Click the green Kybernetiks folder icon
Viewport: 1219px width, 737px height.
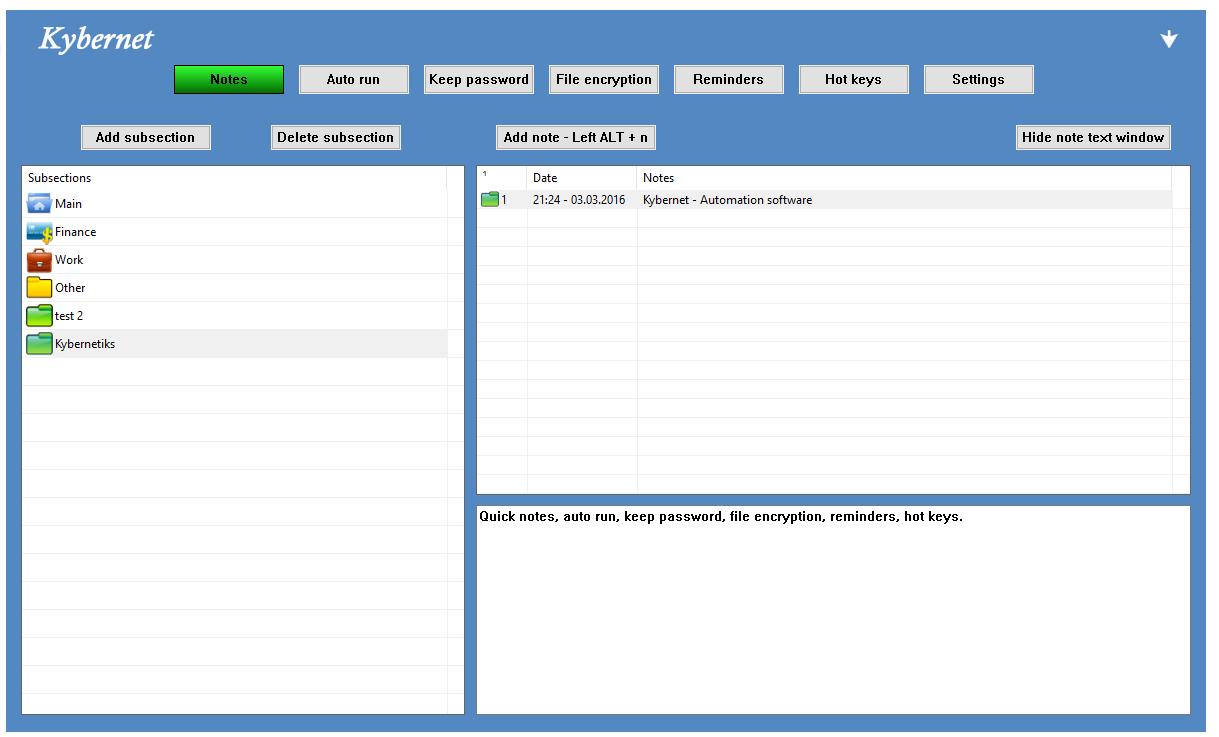39,344
